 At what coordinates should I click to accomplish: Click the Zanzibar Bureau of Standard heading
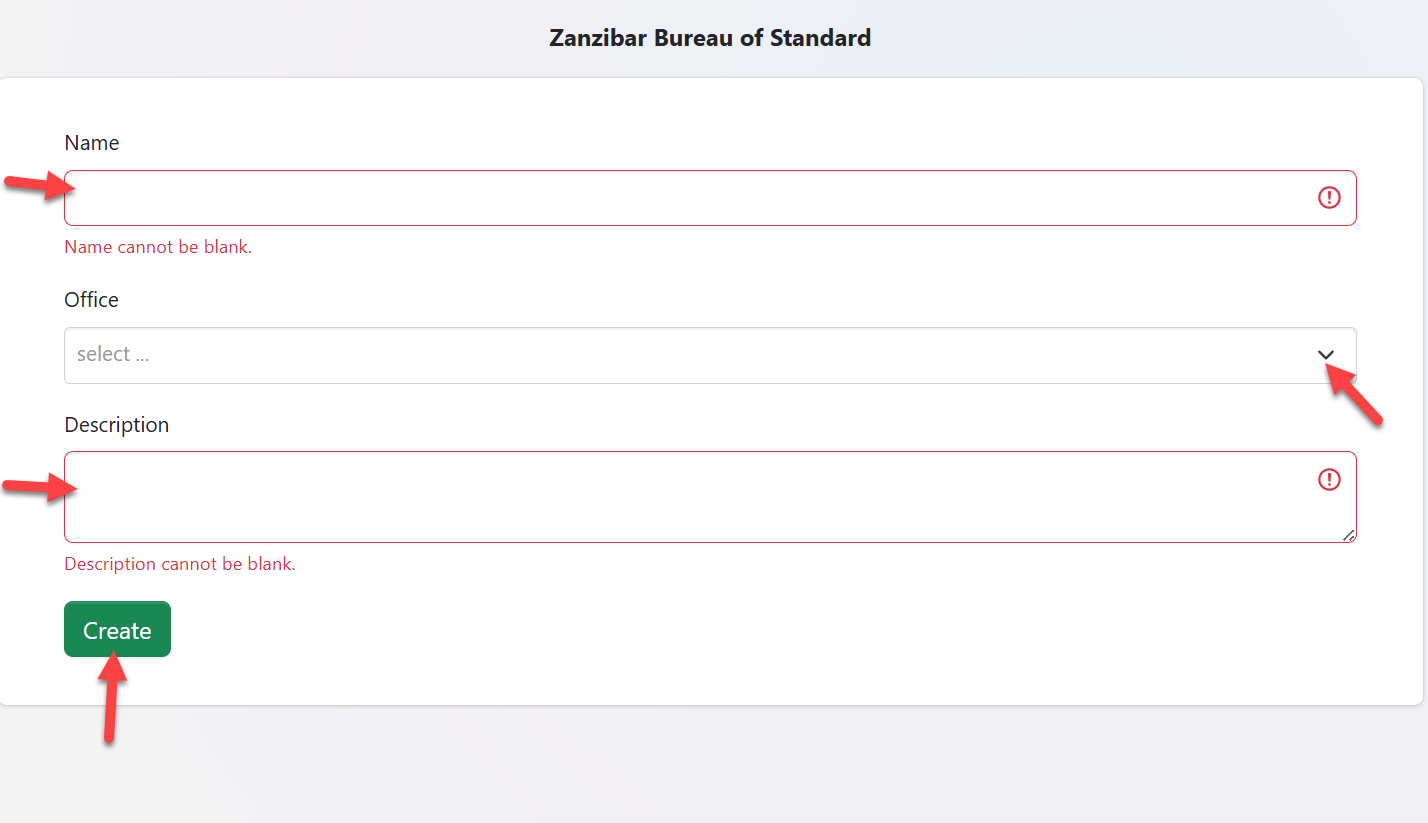(710, 38)
